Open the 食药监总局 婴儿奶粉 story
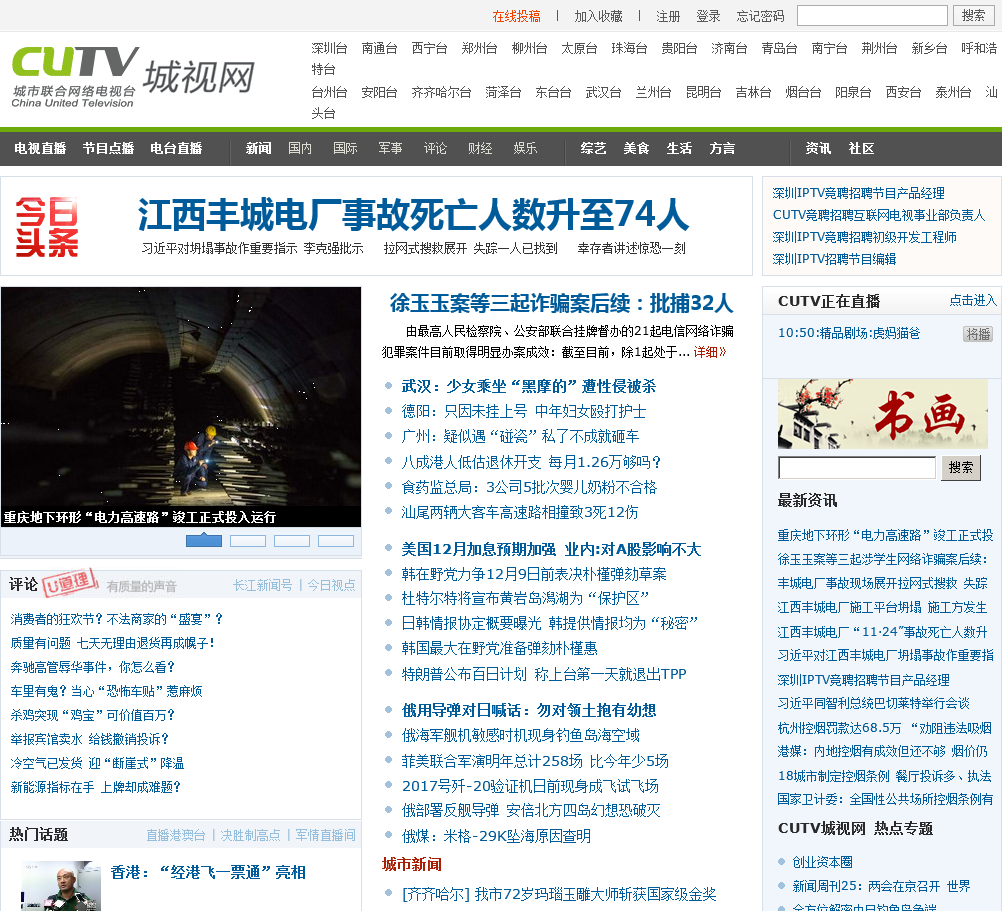The width and height of the screenshot is (1002, 911). click(x=529, y=487)
